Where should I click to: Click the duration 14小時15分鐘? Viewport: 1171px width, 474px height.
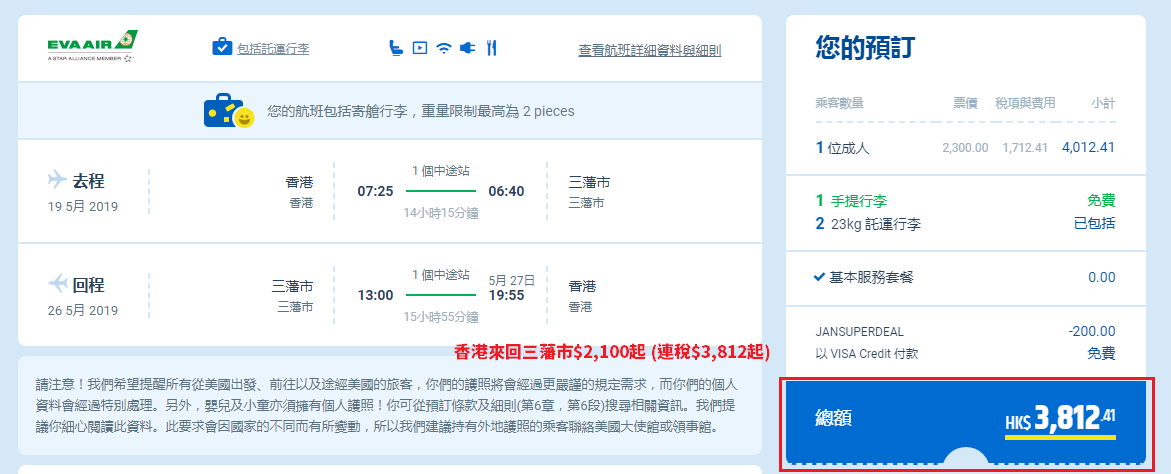click(441, 213)
